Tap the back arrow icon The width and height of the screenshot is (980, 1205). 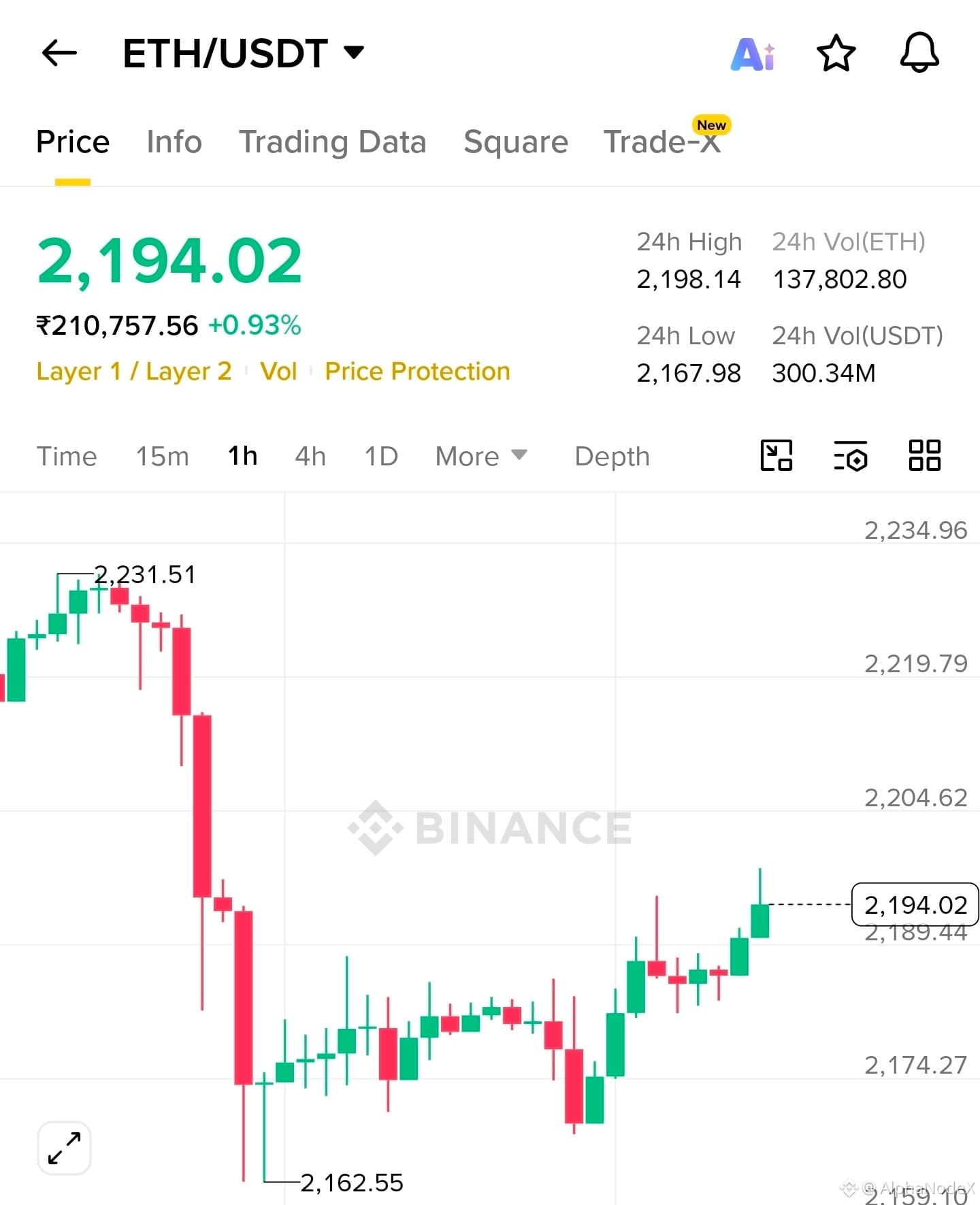coord(59,53)
